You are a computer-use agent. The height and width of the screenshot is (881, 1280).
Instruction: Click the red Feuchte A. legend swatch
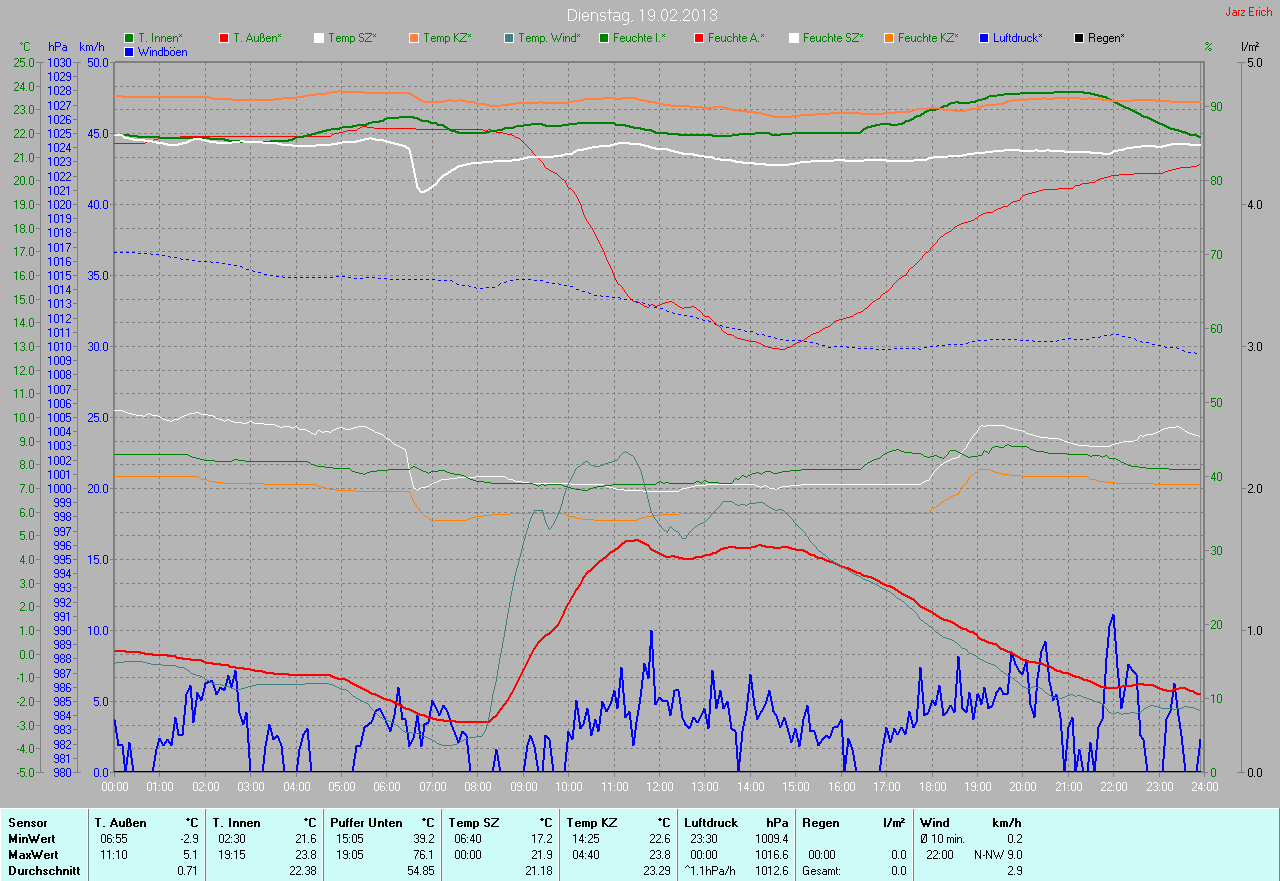[698, 38]
